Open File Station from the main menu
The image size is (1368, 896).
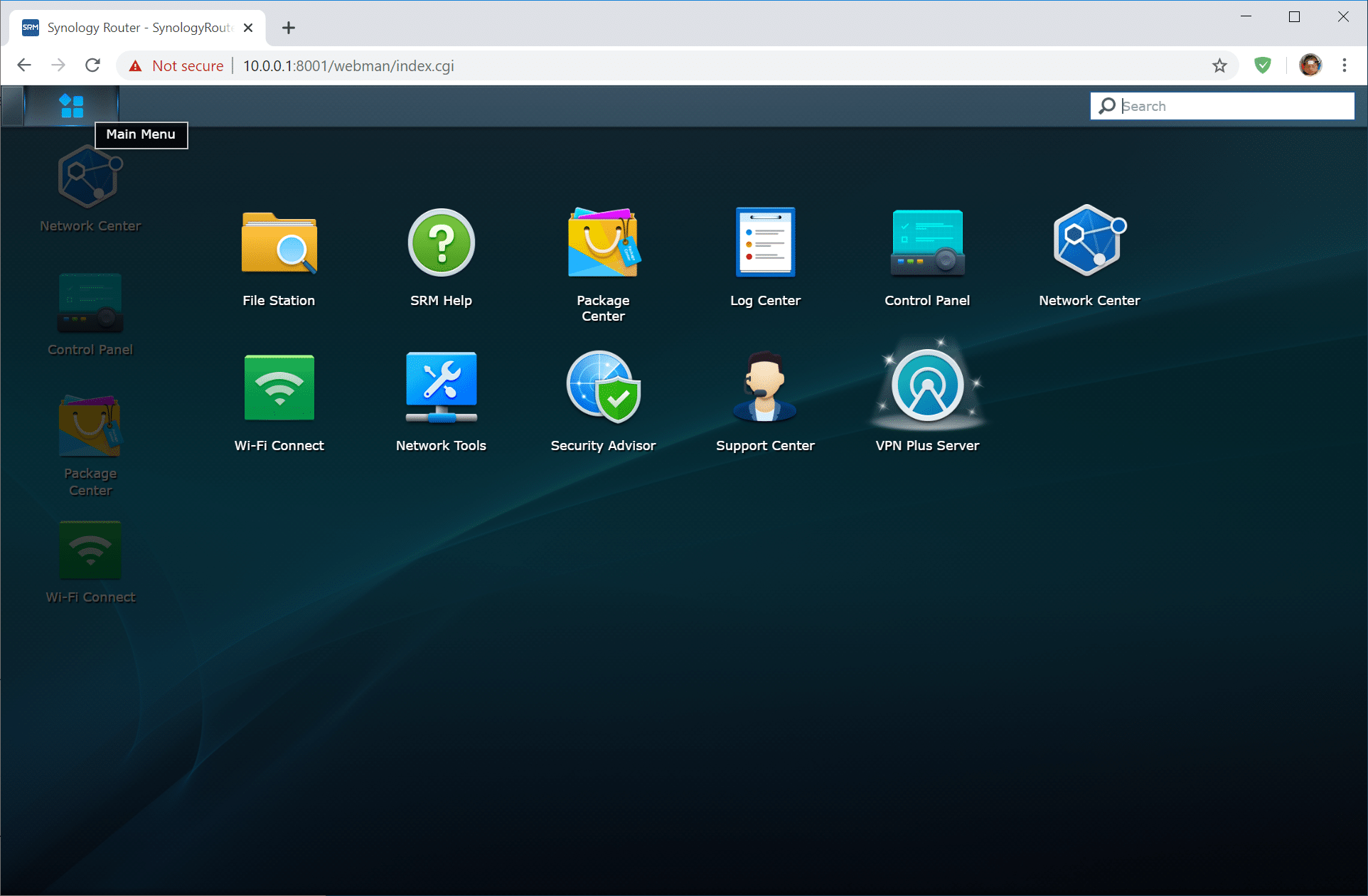[279, 259]
